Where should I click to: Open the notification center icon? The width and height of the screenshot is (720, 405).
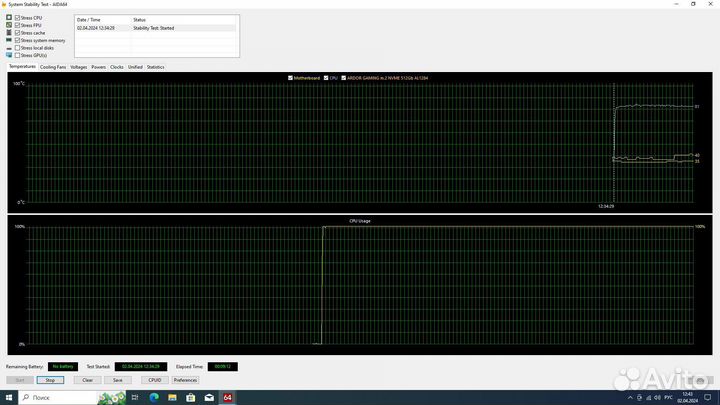tap(708, 397)
